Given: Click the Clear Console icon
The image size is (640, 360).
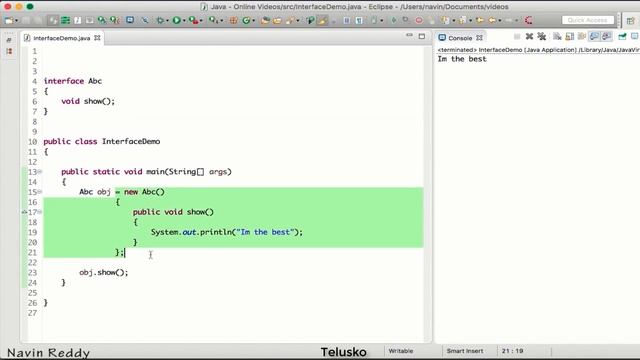Looking at the screenshot, I should click(557, 36).
